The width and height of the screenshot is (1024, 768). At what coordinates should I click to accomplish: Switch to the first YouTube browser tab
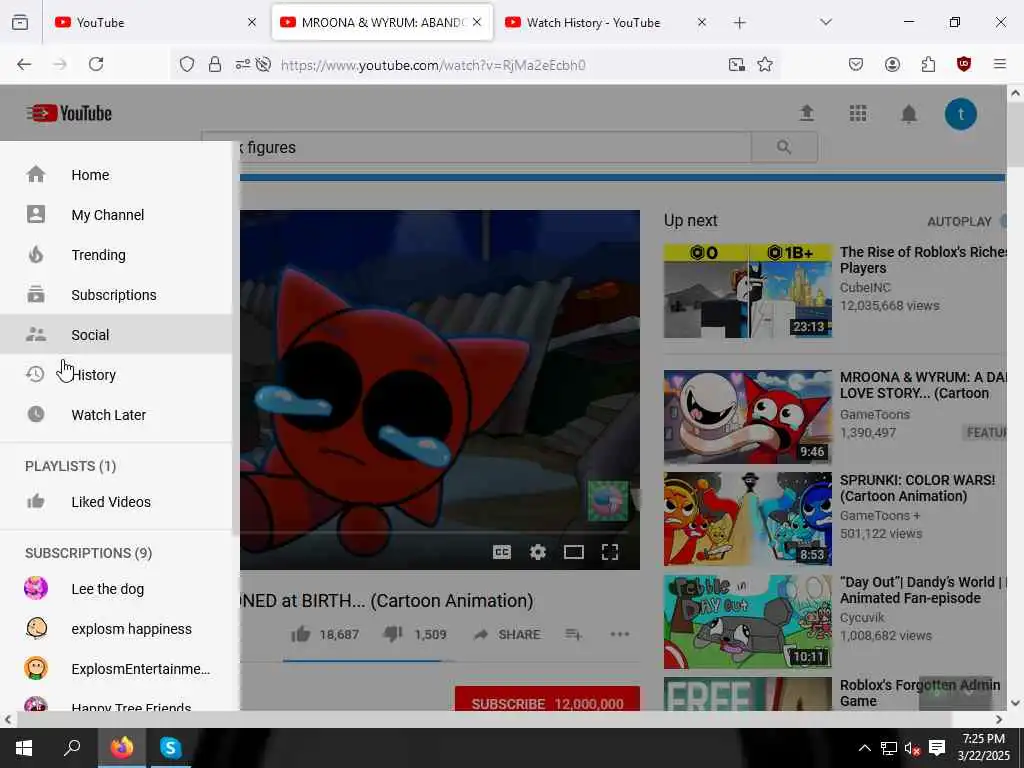coord(155,22)
